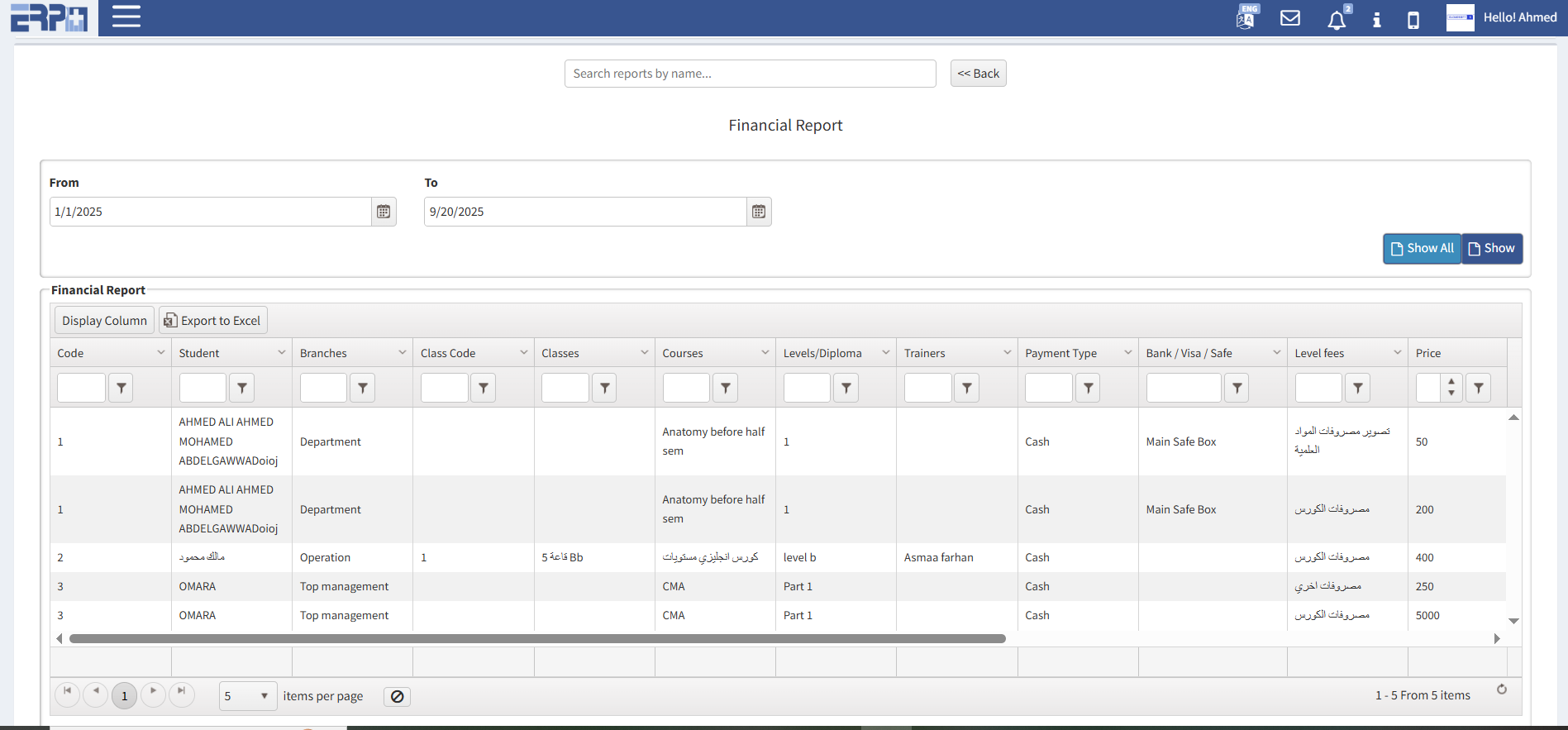The width and height of the screenshot is (1568, 730).
Task: Open the notifications bell
Action: pyautogui.click(x=1336, y=20)
